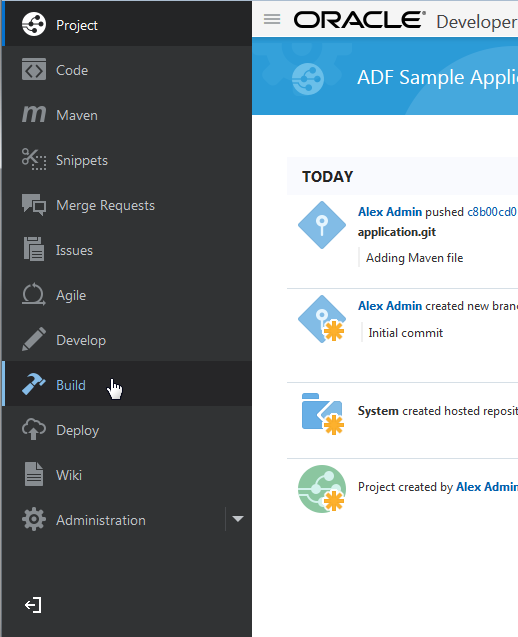The width and height of the screenshot is (518, 637).
Task: Click the ADF Sample project header icon
Action: click(x=308, y=79)
